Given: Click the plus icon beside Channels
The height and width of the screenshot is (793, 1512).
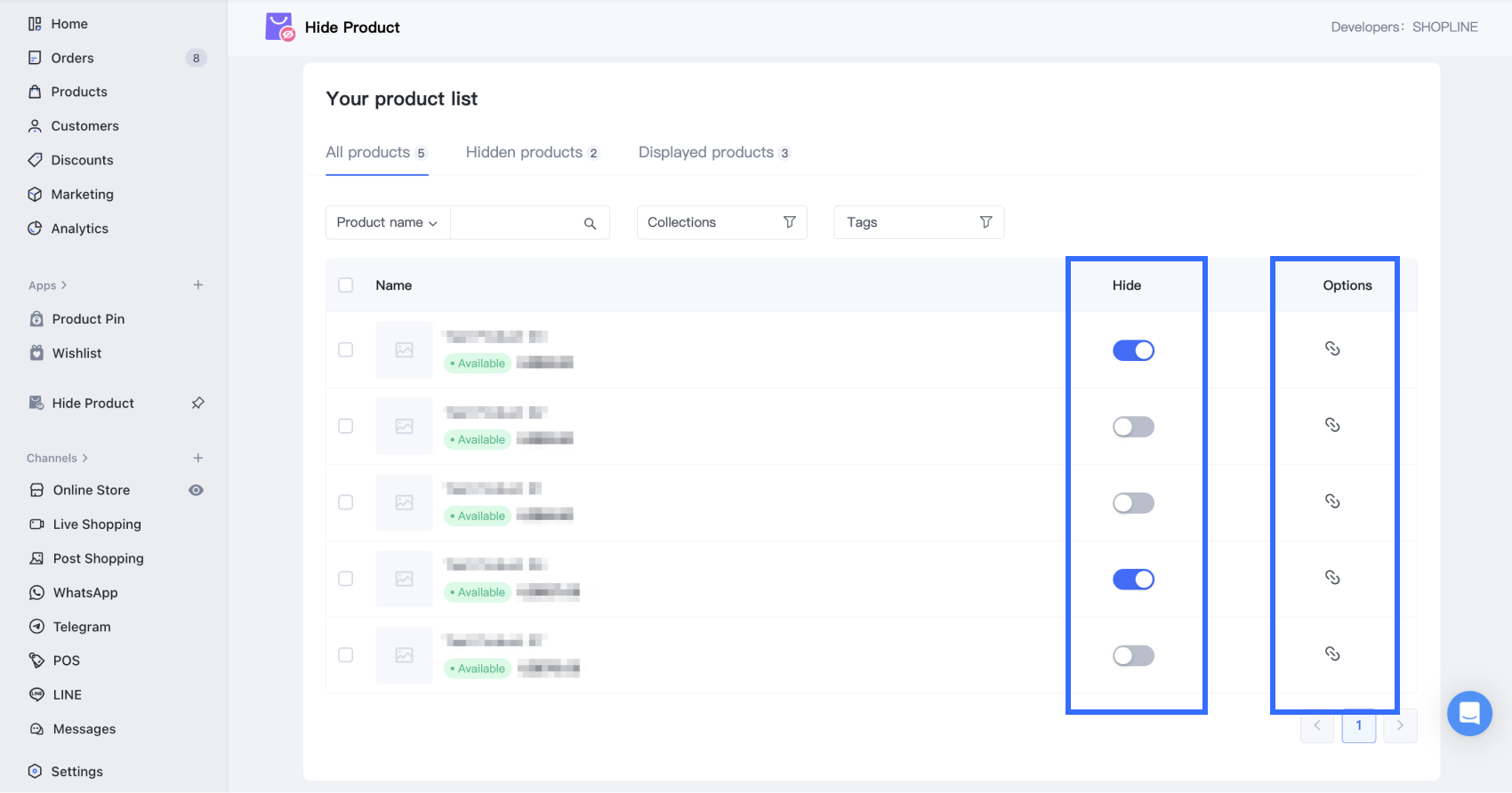Looking at the screenshot, I should click(198, 458).
